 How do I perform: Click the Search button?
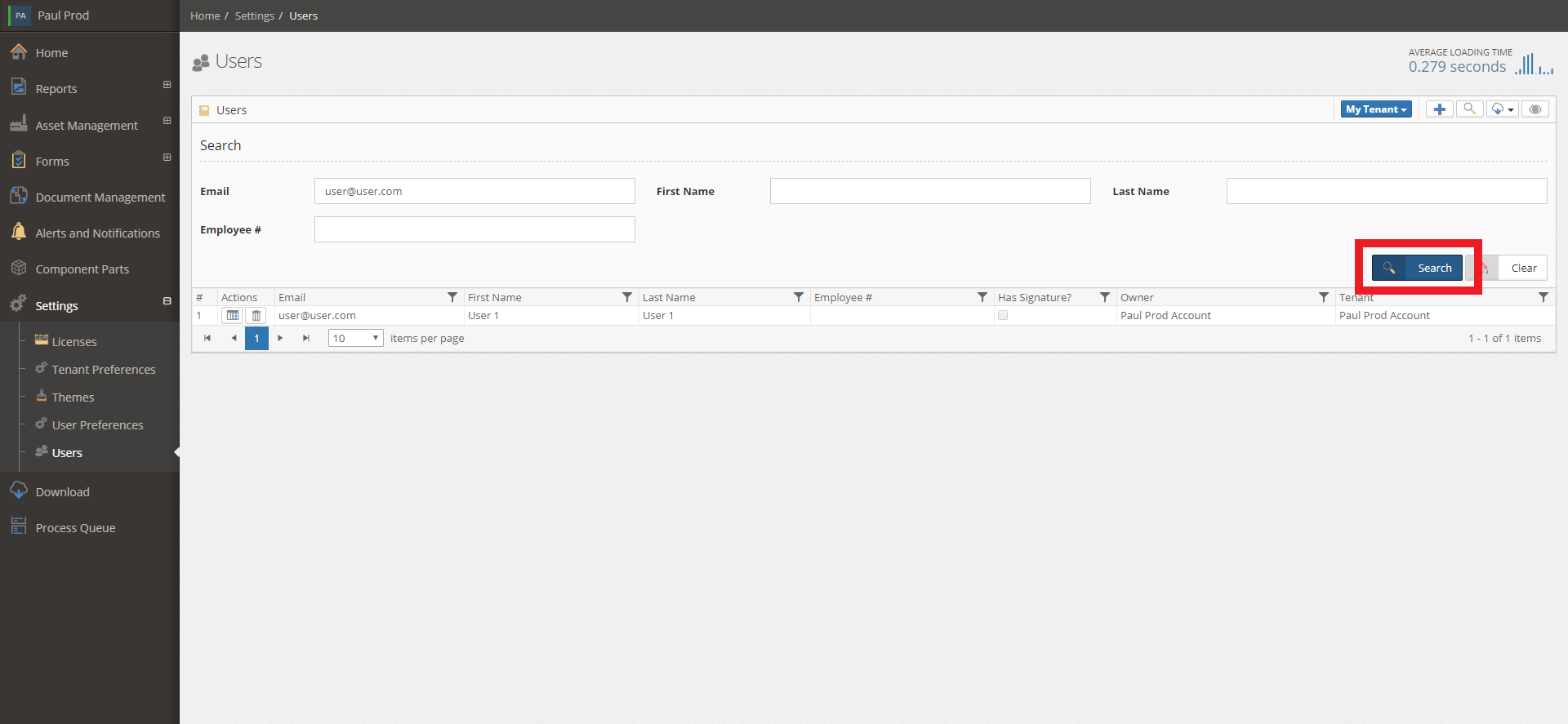point(1417,268)
